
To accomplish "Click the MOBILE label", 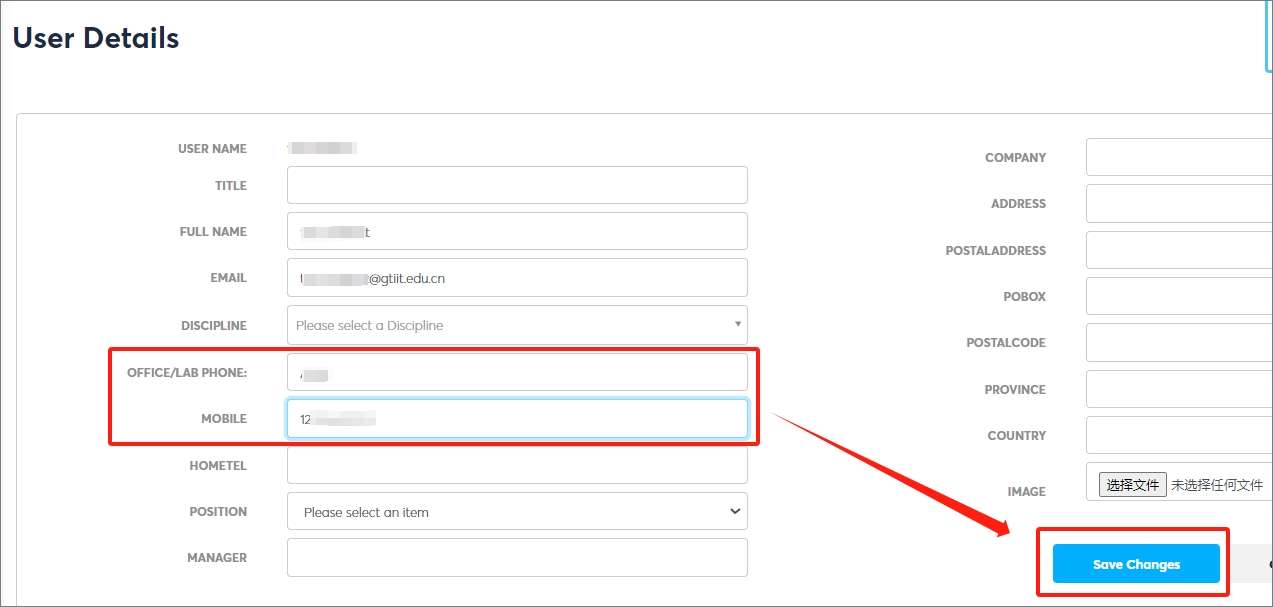I will pos(224,418).
